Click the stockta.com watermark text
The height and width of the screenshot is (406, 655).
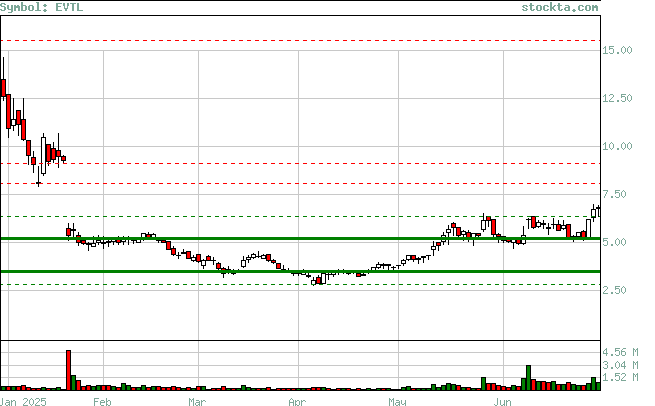tap(560, 7)
